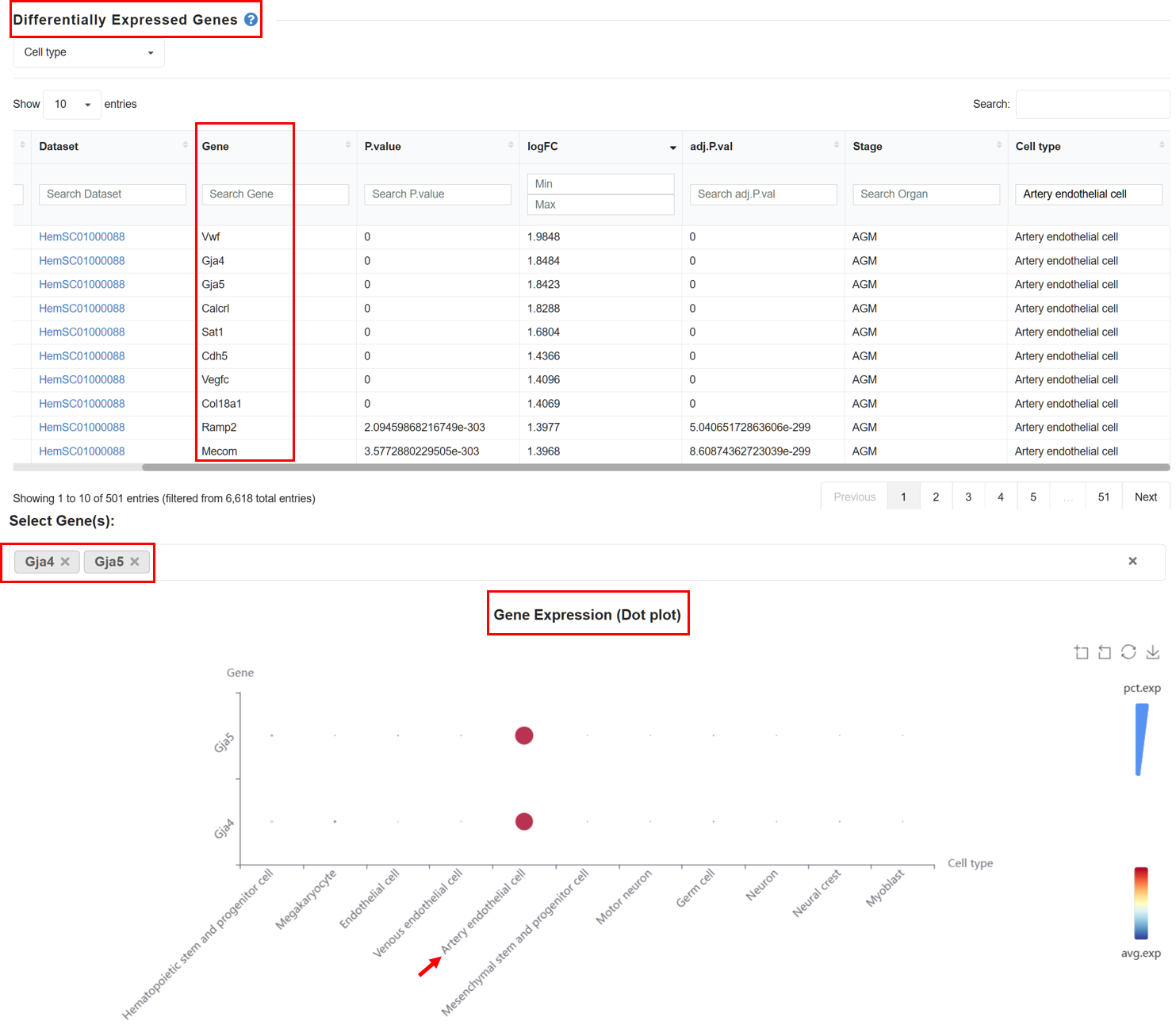The height and width of the screenshot is (1025, 1176).
Task: Go to page 2 of results
Action: coord(936,497)
